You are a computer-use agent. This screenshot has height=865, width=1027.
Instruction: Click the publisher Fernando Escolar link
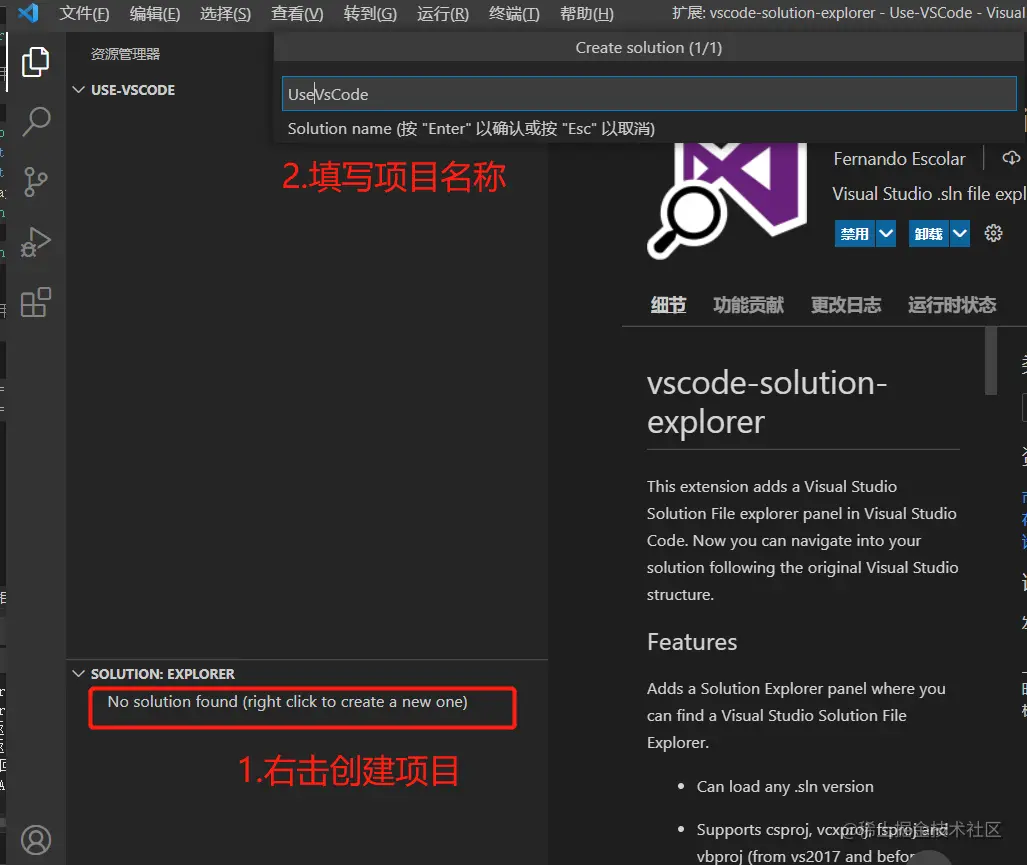(x=899, y=158)
